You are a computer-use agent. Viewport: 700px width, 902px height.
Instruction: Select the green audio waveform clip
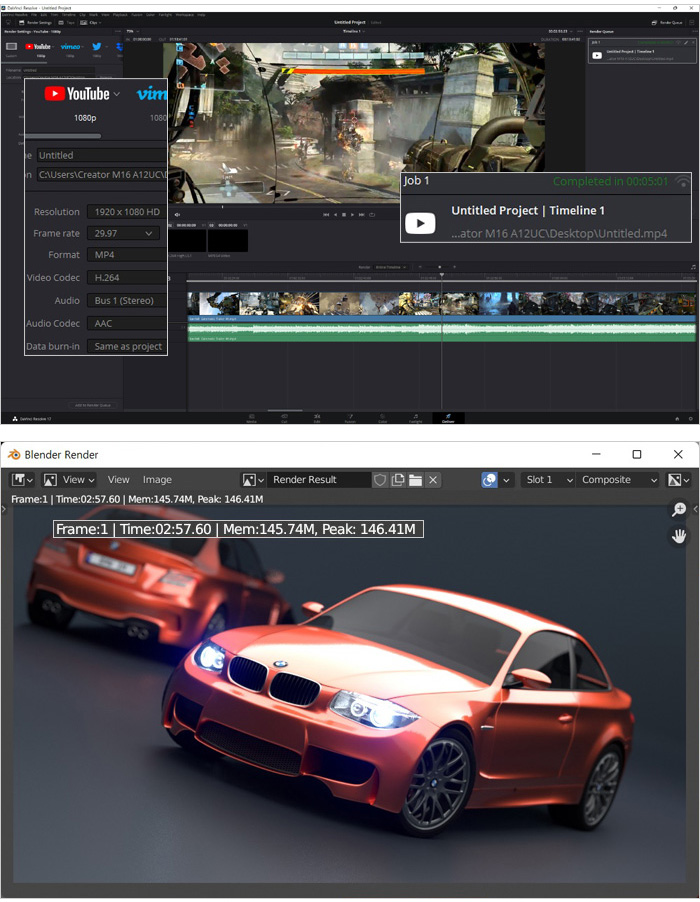pyautogui.click(x=442, y=330)
